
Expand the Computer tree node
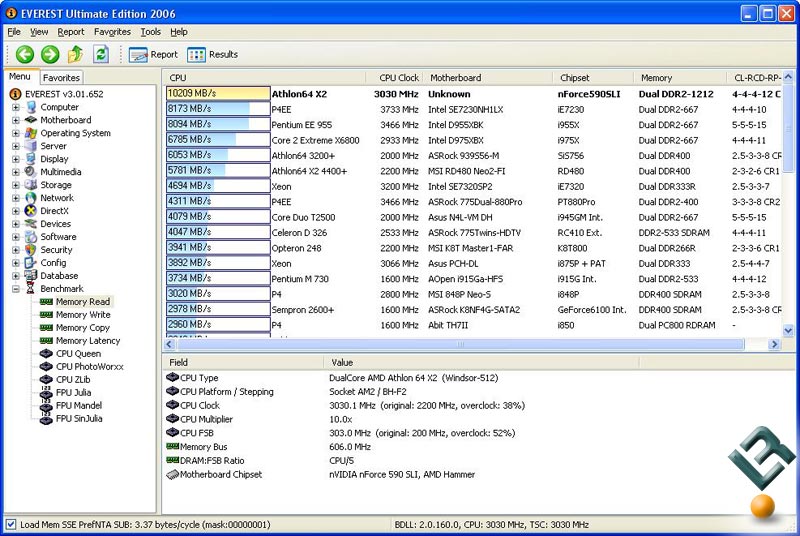pos(16,107)
